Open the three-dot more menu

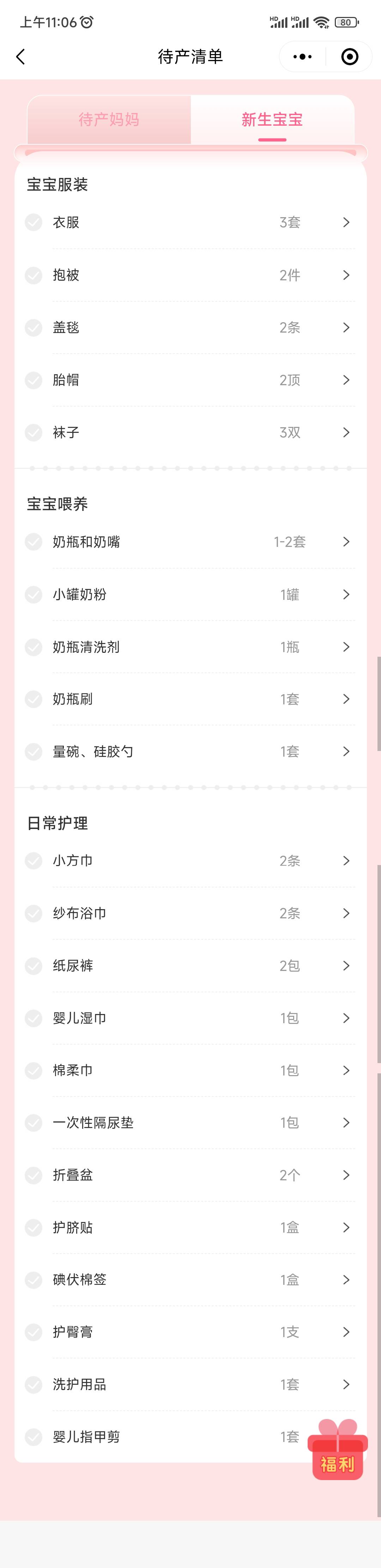click(x=302, y=57)
